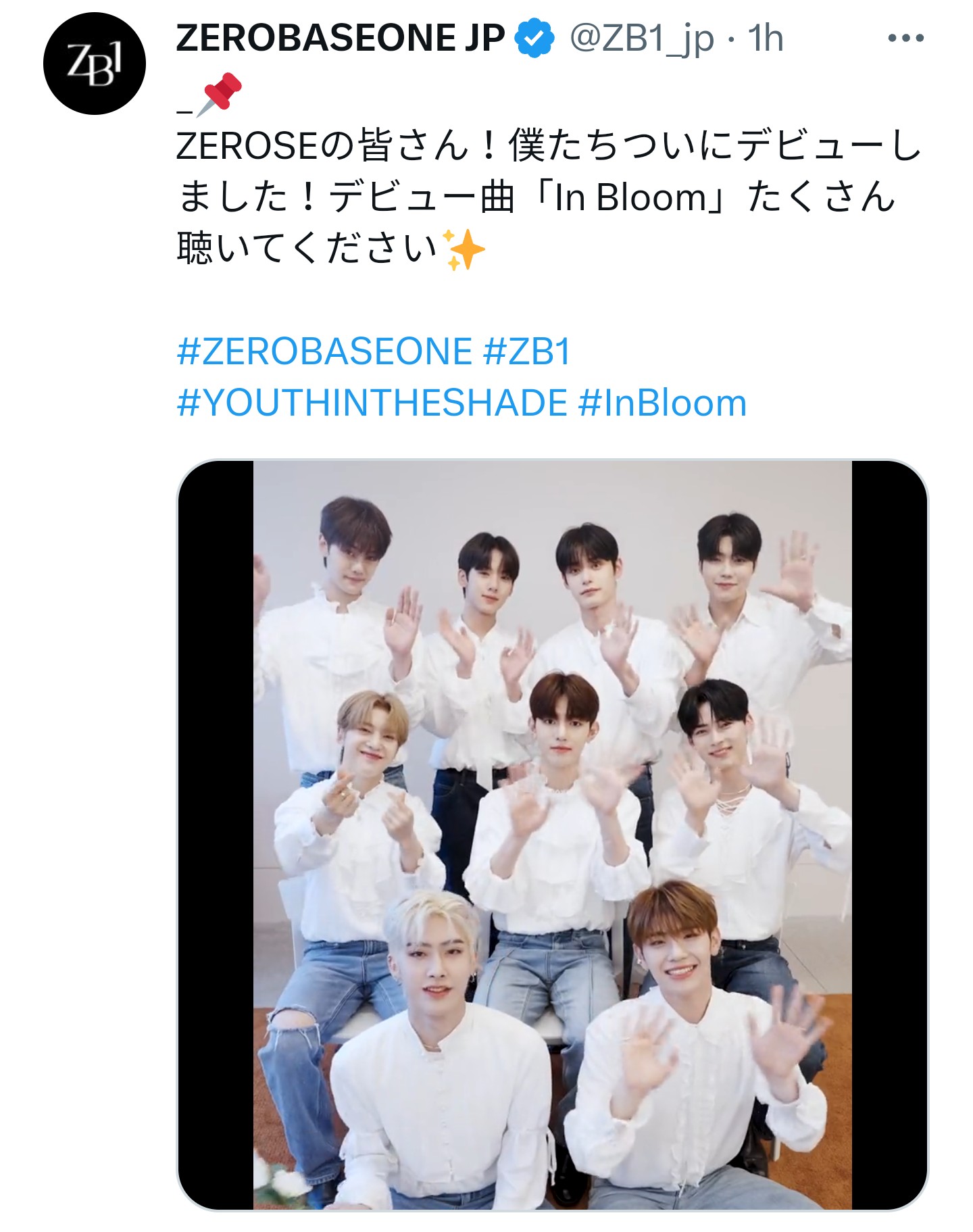
Task: Click the "In Bloom" song title text
Action: (630, 198)
